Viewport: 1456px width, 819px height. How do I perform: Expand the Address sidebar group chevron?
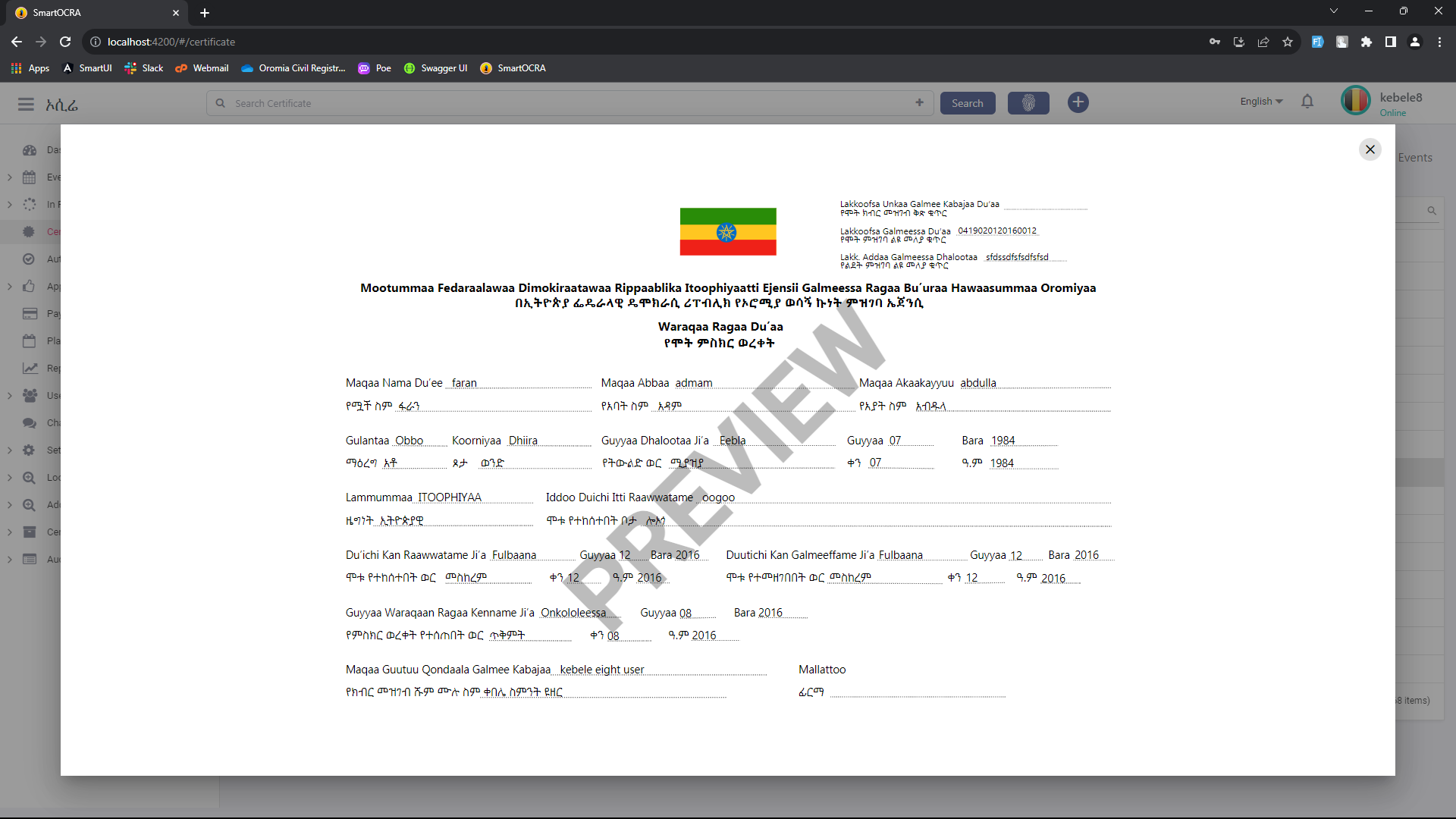tap(9, 505)
